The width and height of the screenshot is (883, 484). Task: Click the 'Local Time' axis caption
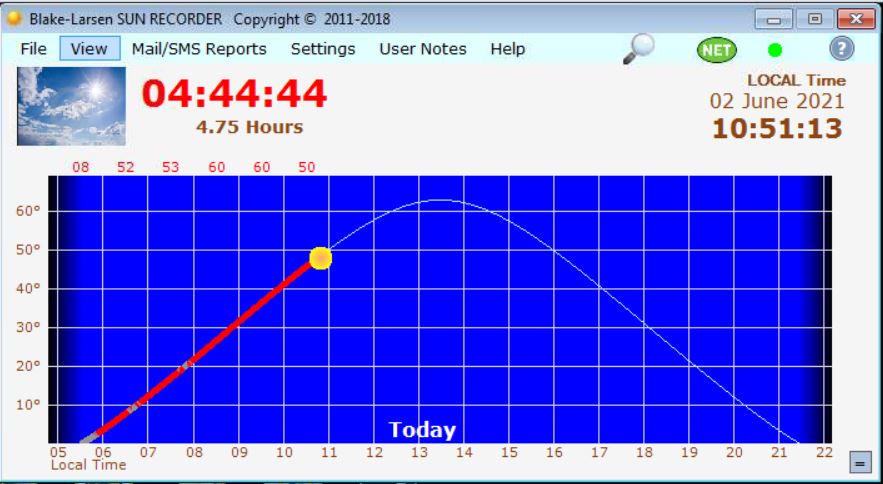(88, 465)
